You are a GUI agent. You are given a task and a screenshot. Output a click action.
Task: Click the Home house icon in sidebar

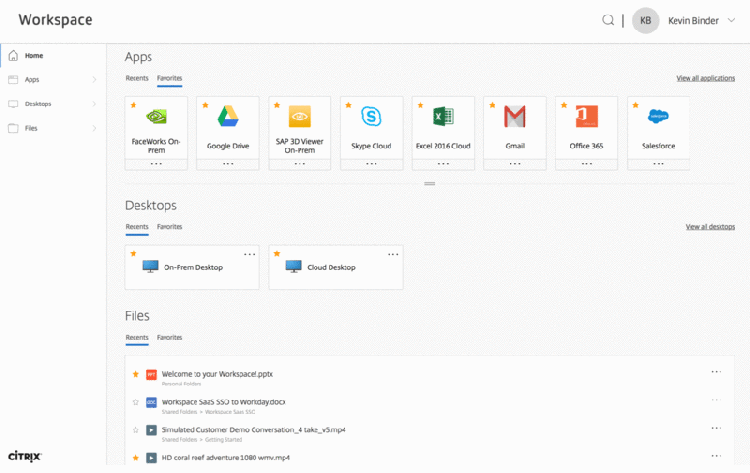click(x=13, y=55)
